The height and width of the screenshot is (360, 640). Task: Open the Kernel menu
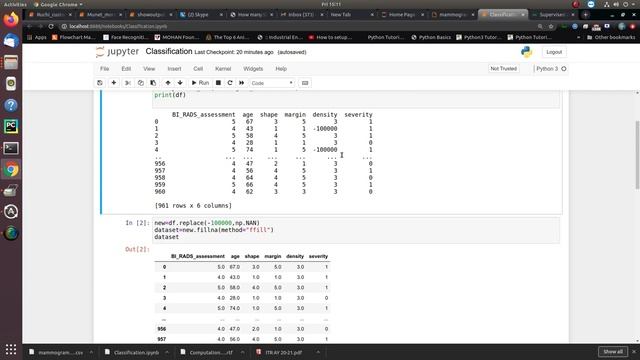223,69
